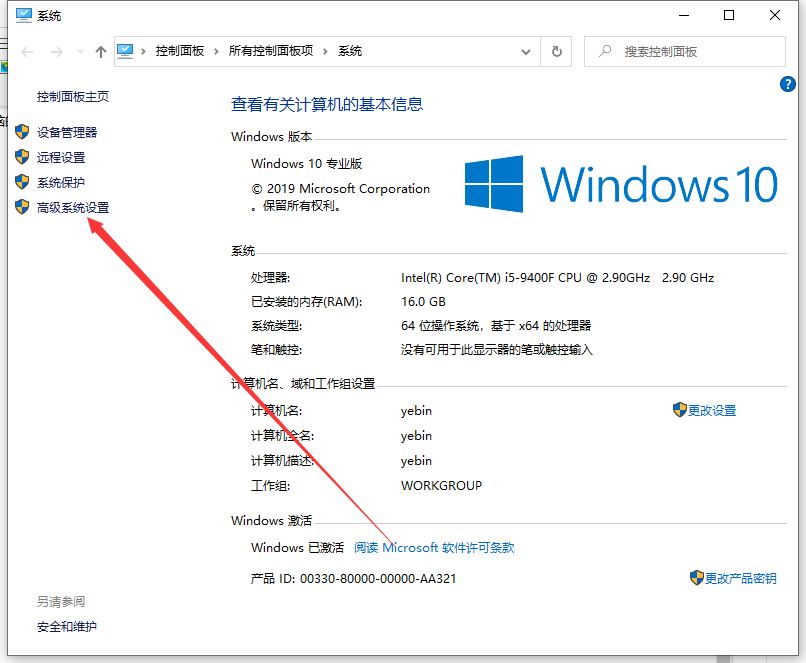This screenshot has width=806, height=663.
Task: Click the shield icon beside 更改产品密钥
Action: click(x=696, y=577)
